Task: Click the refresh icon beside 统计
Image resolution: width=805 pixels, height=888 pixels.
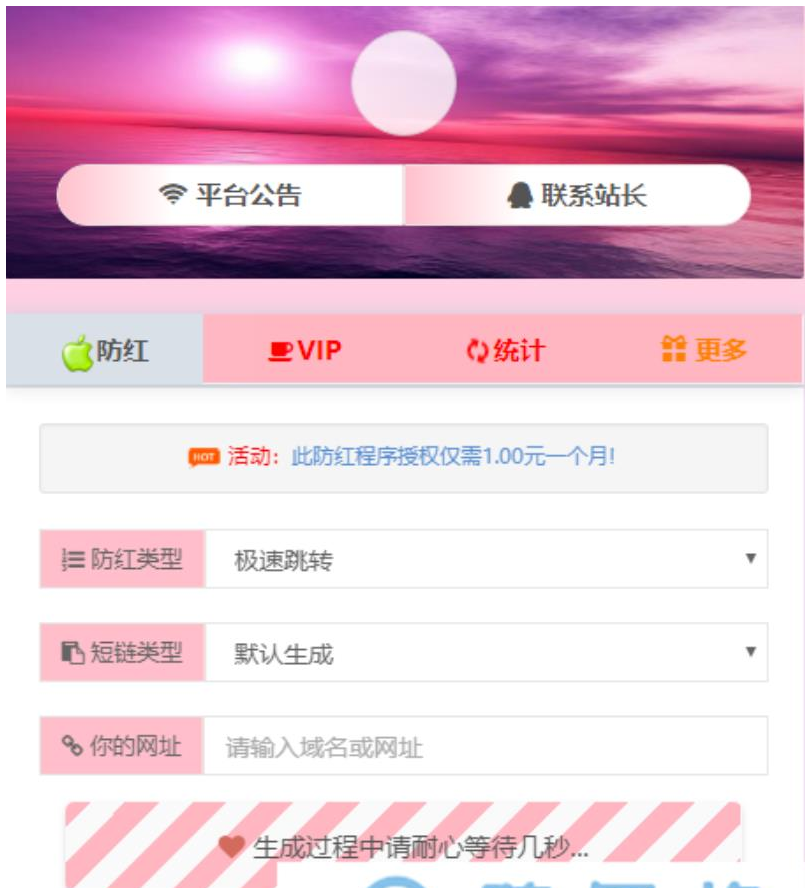Action: pos(477,351)
